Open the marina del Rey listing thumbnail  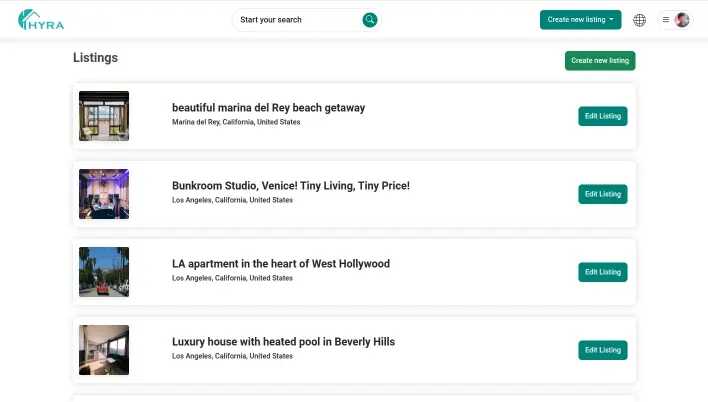coord(104,116)
